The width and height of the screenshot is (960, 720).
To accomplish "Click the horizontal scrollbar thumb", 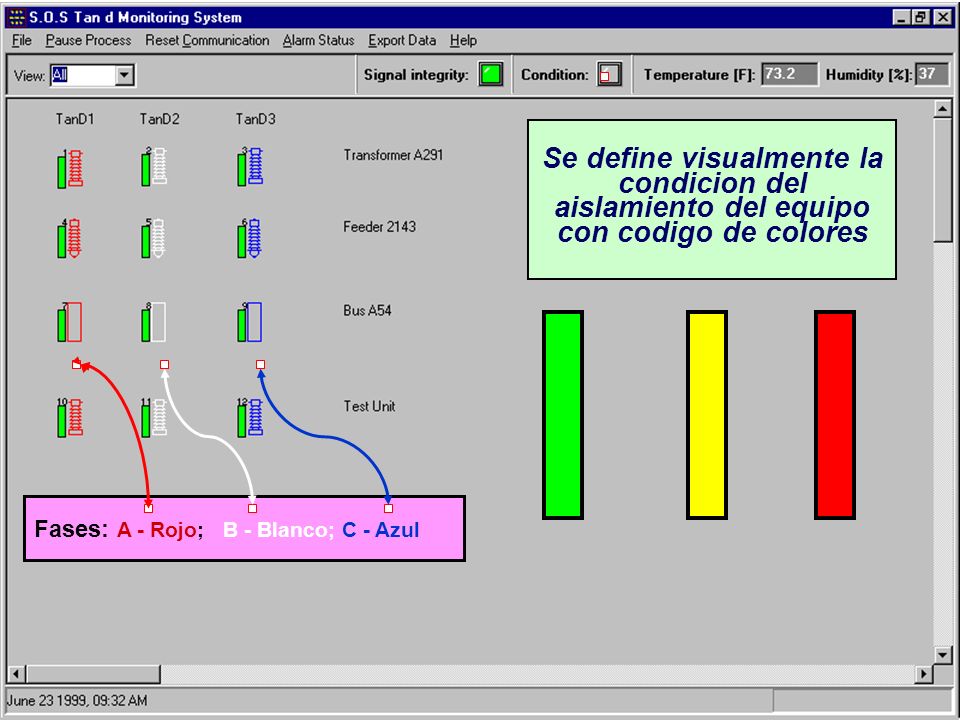I will (x=92, y=674).
